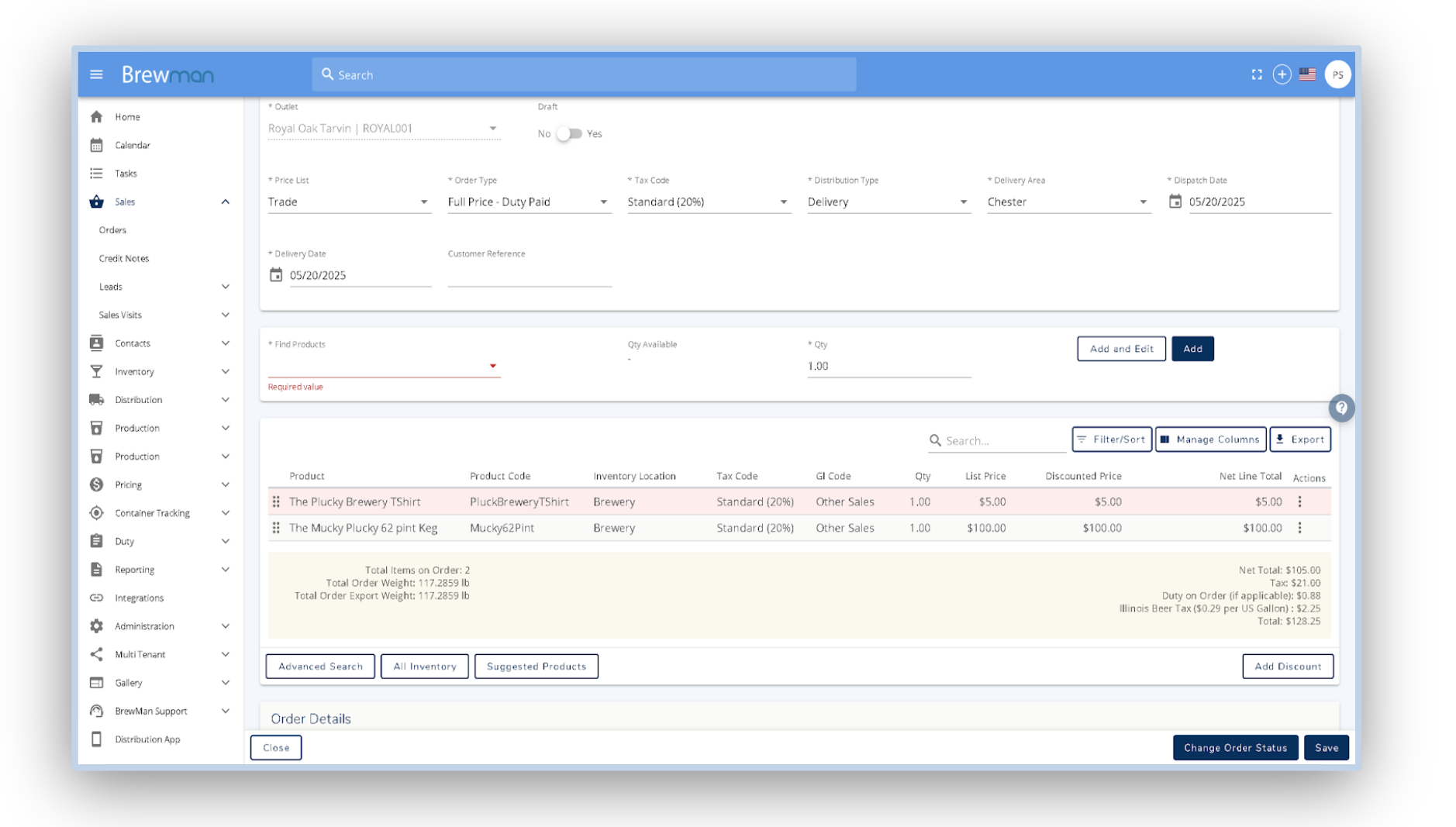This screenshot has width=1456, height=827.
Task: Click the Reporting document icon
Action: [x=96, y=570]
